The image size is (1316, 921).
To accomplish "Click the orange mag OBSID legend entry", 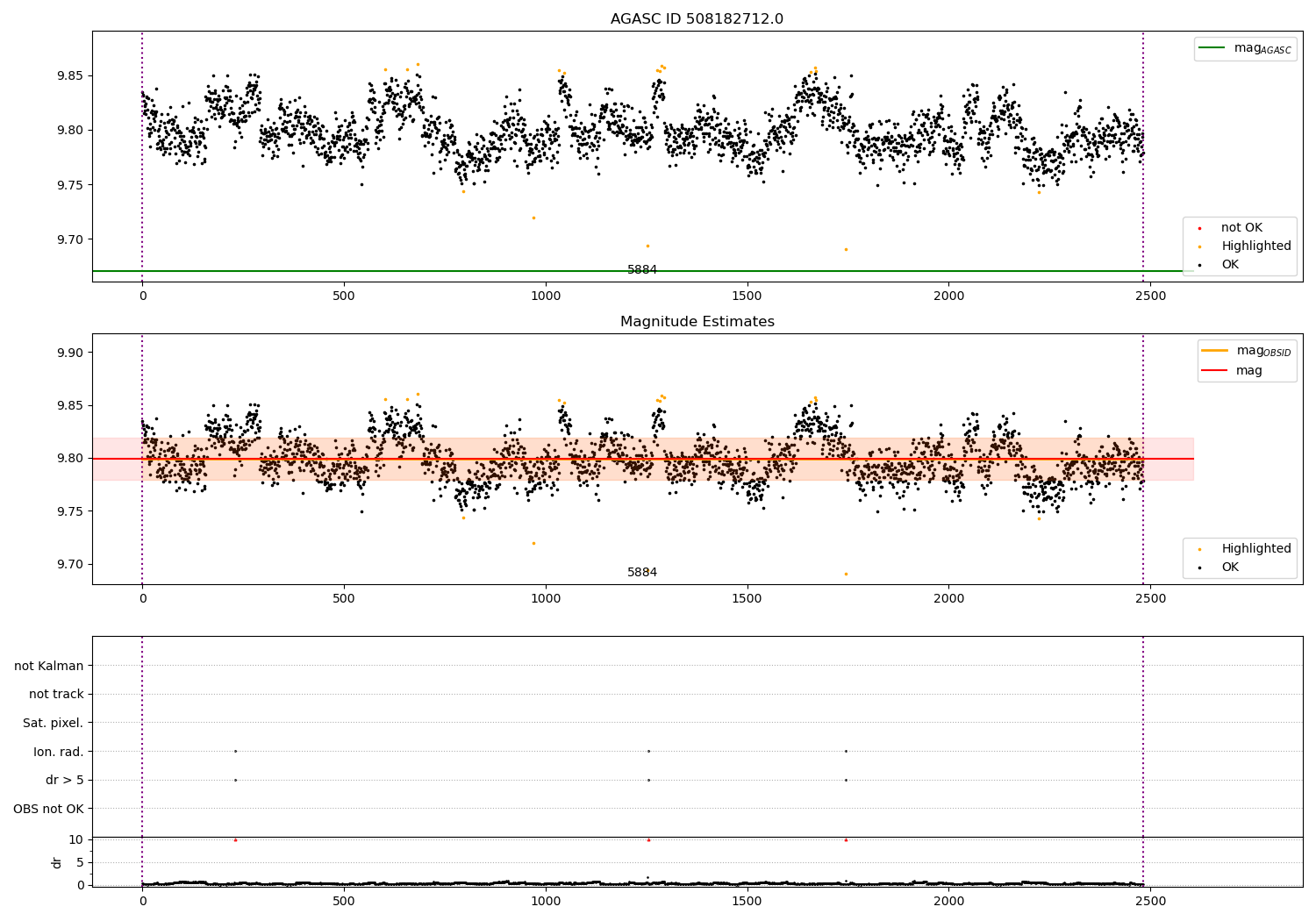I will pos(1215,351).
